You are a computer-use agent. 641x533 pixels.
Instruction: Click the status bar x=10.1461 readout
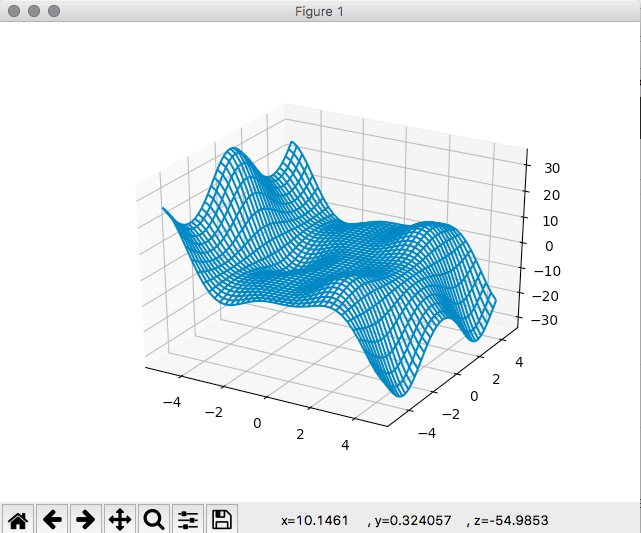[x=314, y=520]
